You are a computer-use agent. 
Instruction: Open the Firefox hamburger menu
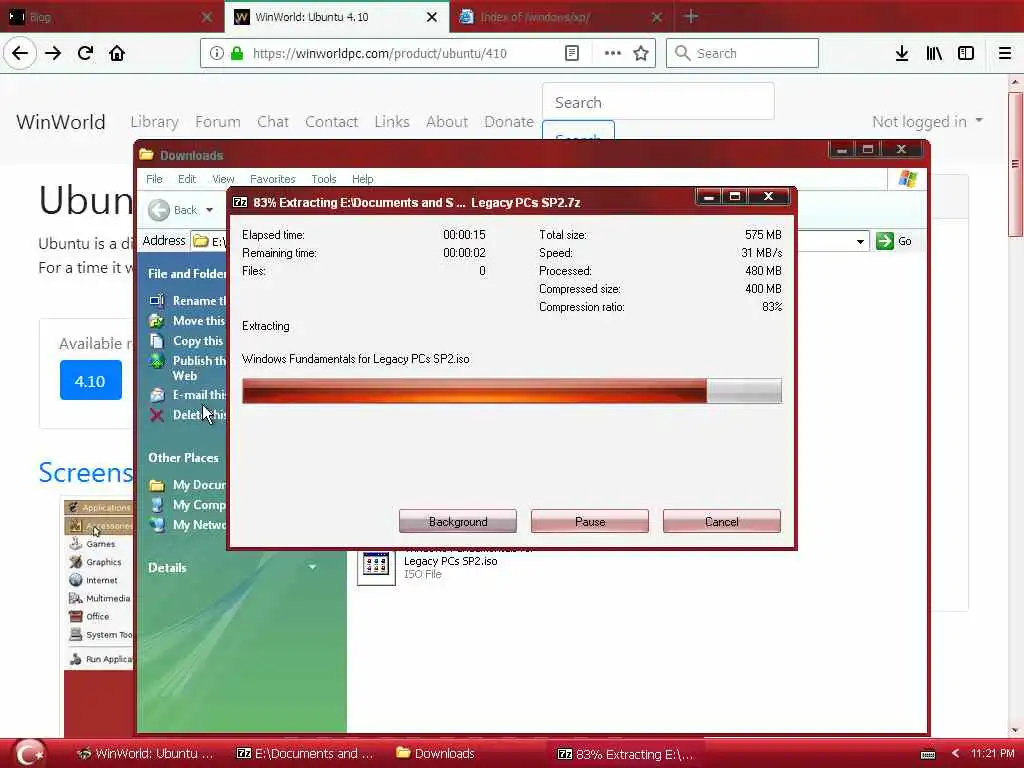[x=1004, y=53]
